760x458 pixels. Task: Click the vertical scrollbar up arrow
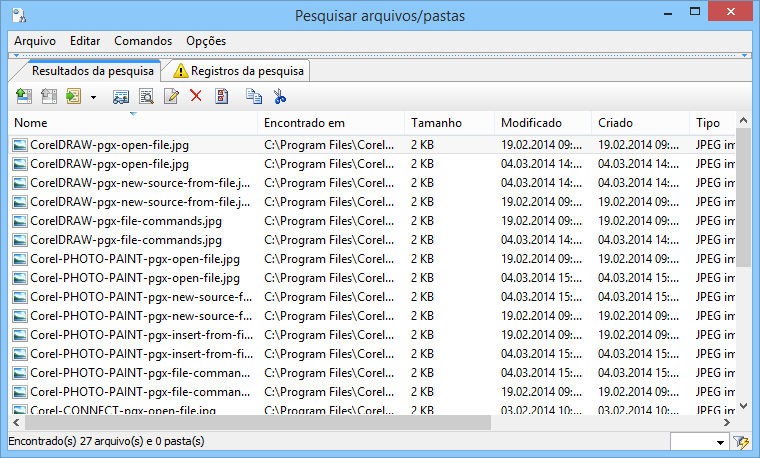(744, 120)
